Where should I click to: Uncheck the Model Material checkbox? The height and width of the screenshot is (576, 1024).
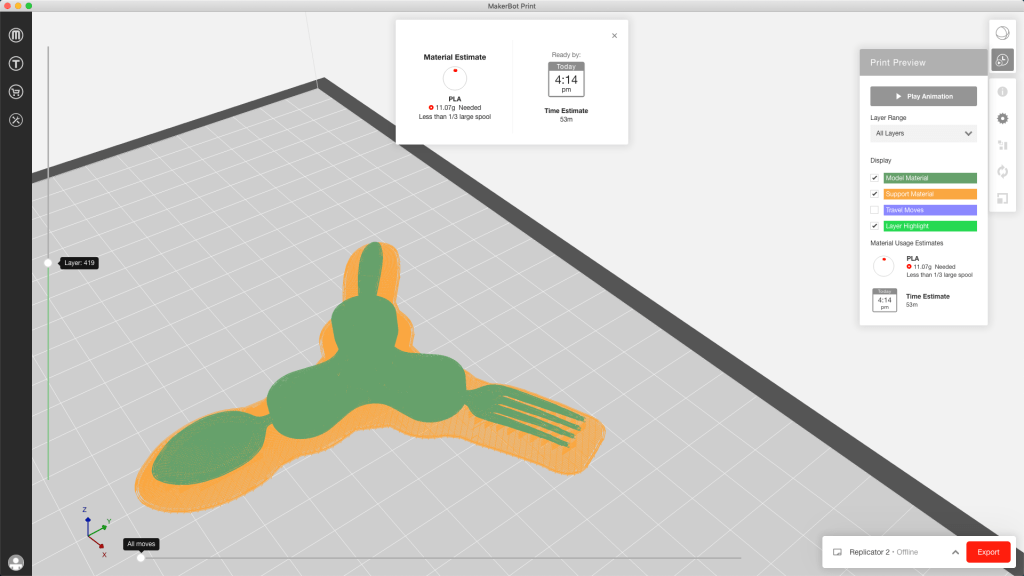[x=875, y=178]
